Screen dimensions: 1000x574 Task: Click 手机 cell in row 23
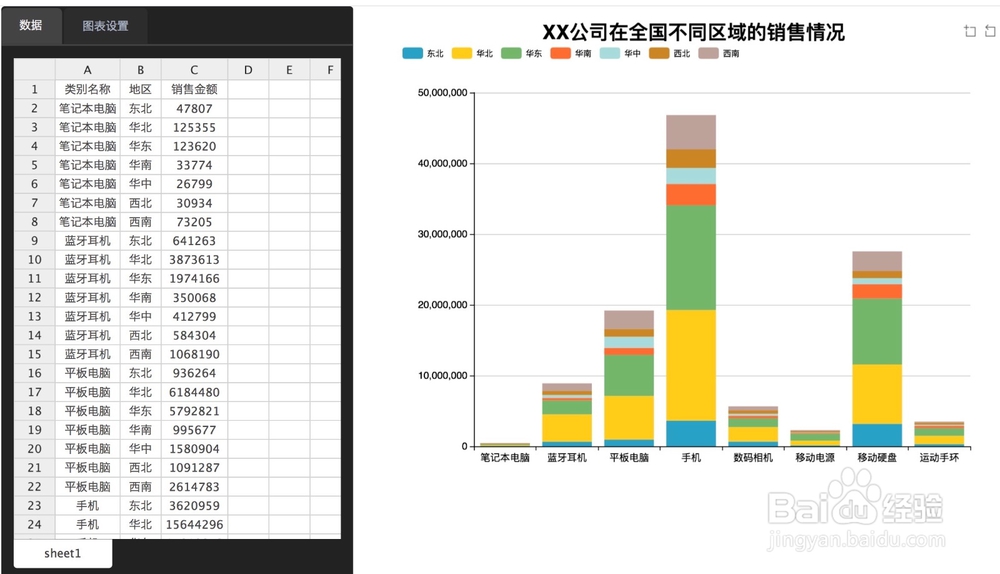point(87,506)
